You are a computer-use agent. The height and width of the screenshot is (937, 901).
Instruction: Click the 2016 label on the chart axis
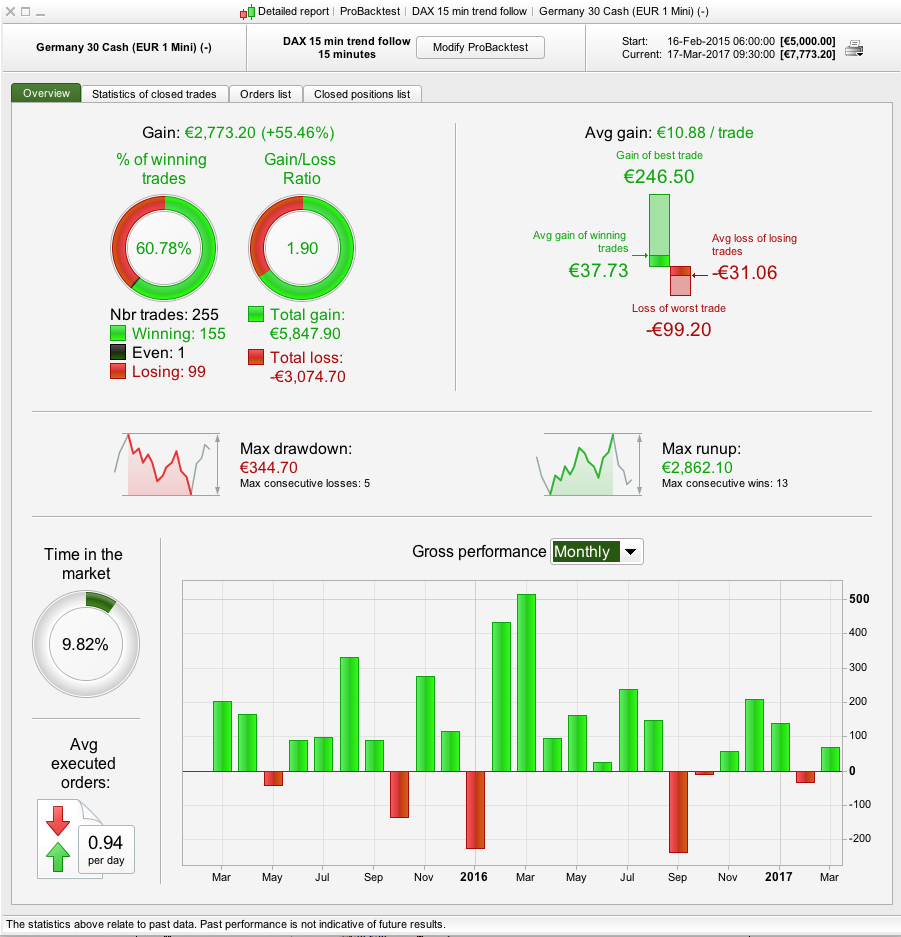point(474,877)
